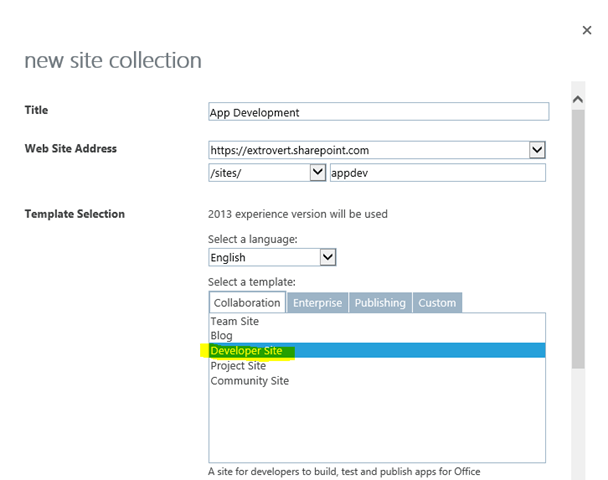Click the new site collection heading

(x=113, y=60)
